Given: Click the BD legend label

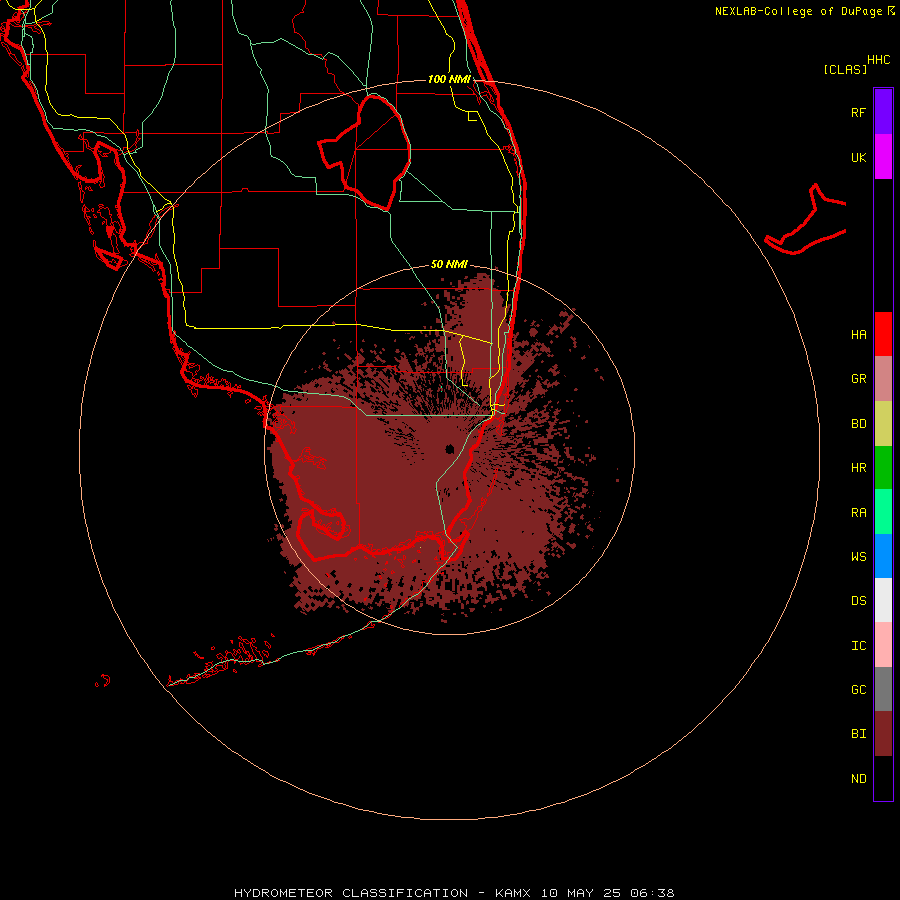Looking at the screenshot, I should pyautogui.click(x=858, y=424).
